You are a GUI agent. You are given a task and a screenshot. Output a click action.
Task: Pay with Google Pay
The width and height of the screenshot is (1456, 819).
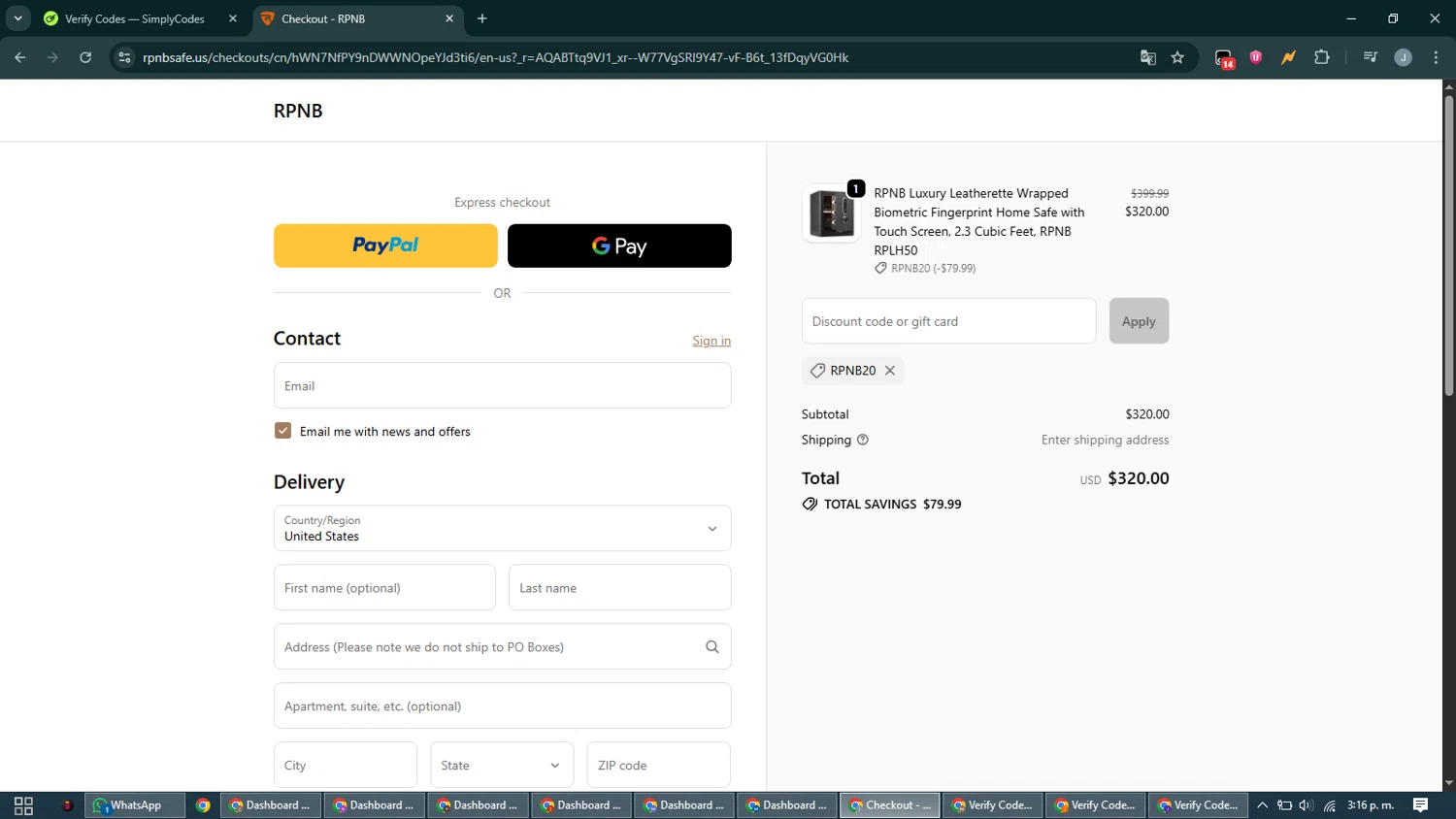[619, 246]
